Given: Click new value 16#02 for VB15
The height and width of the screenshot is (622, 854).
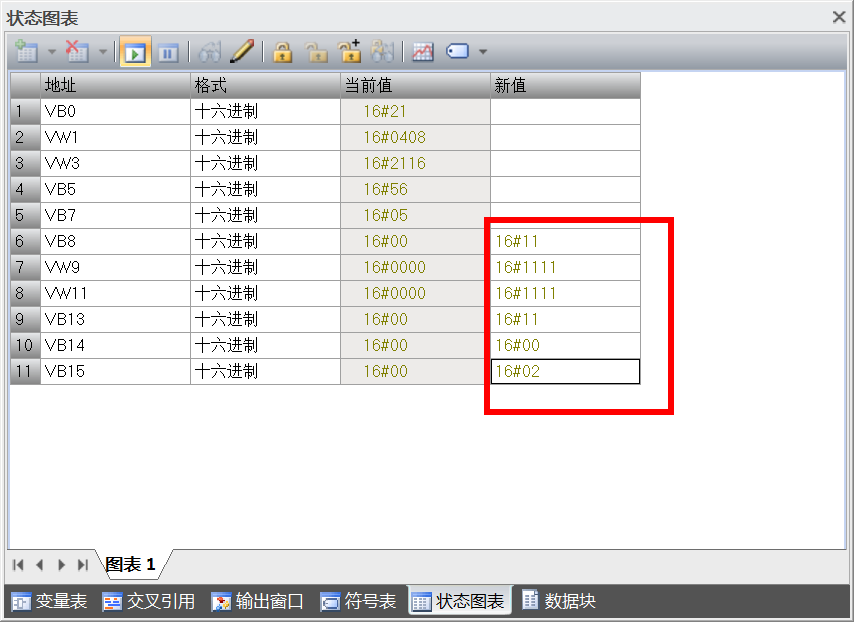Looking at the screenshot, I should tap(565, 371).
